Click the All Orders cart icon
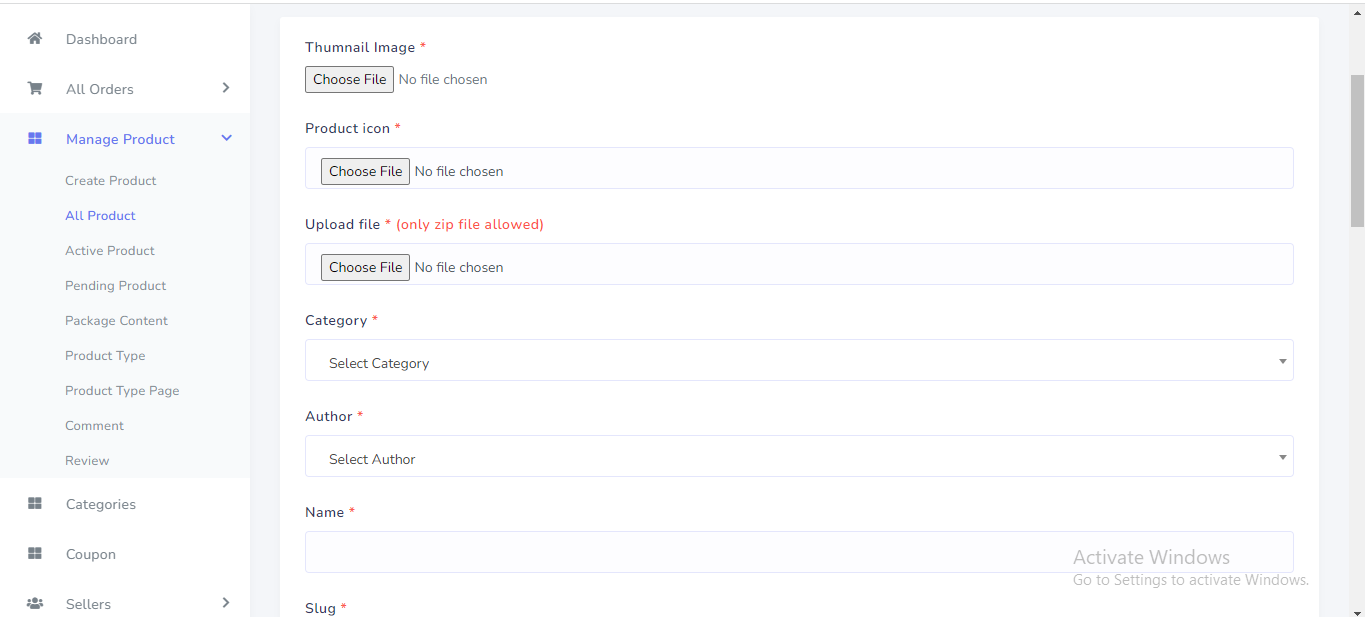This screenshot has height=617, width=1365. 35,88
